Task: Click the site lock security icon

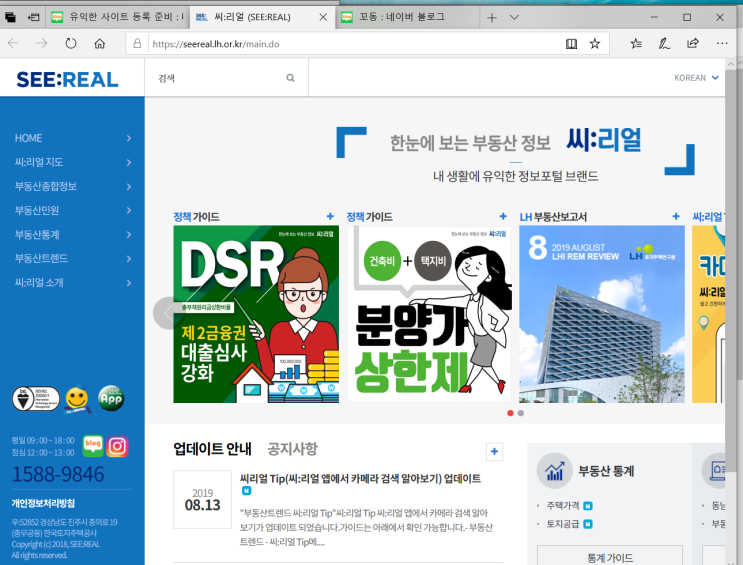Action: click(x=137, y=44)
